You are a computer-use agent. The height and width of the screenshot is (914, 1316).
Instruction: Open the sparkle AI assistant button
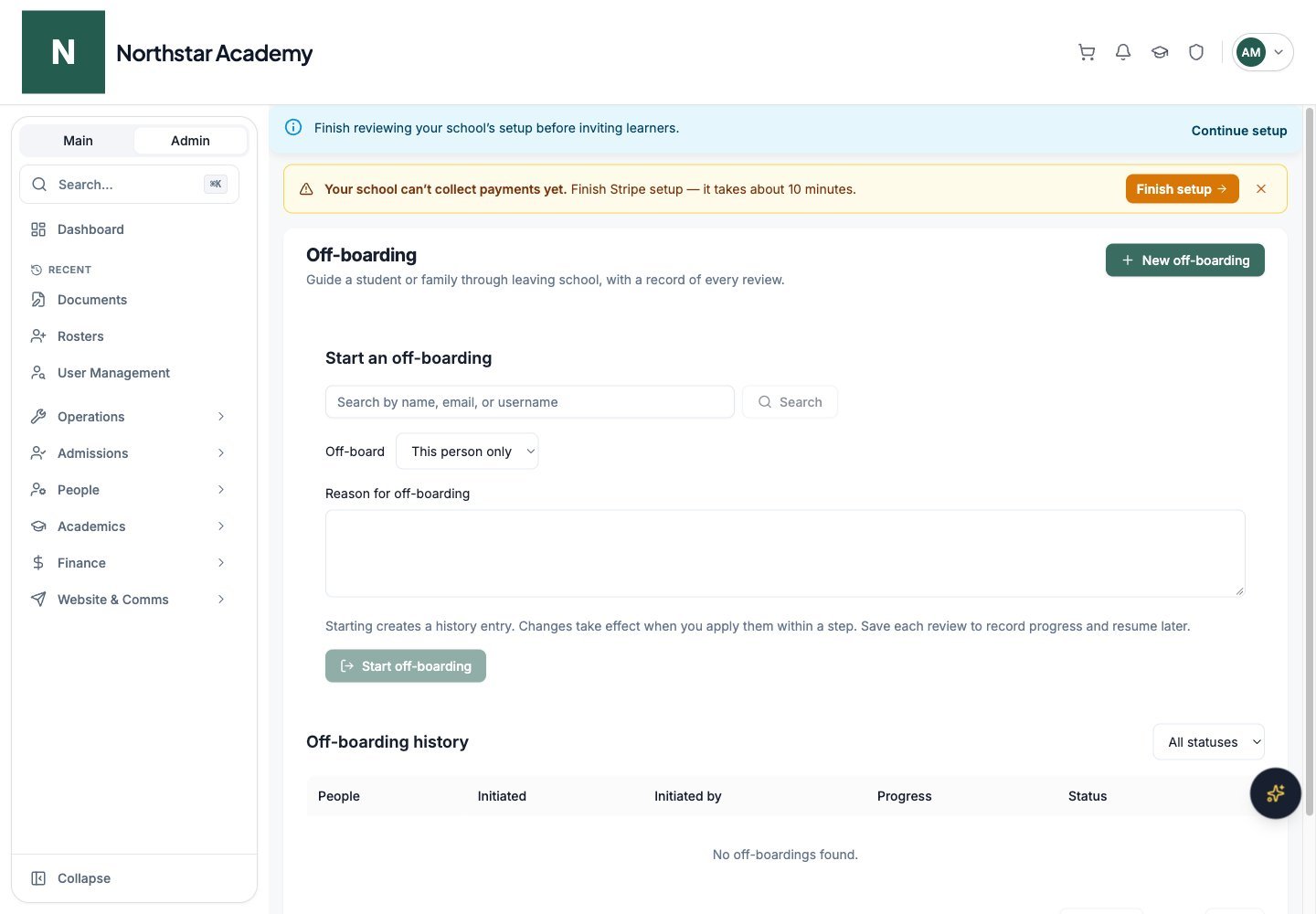(1276, 793)
